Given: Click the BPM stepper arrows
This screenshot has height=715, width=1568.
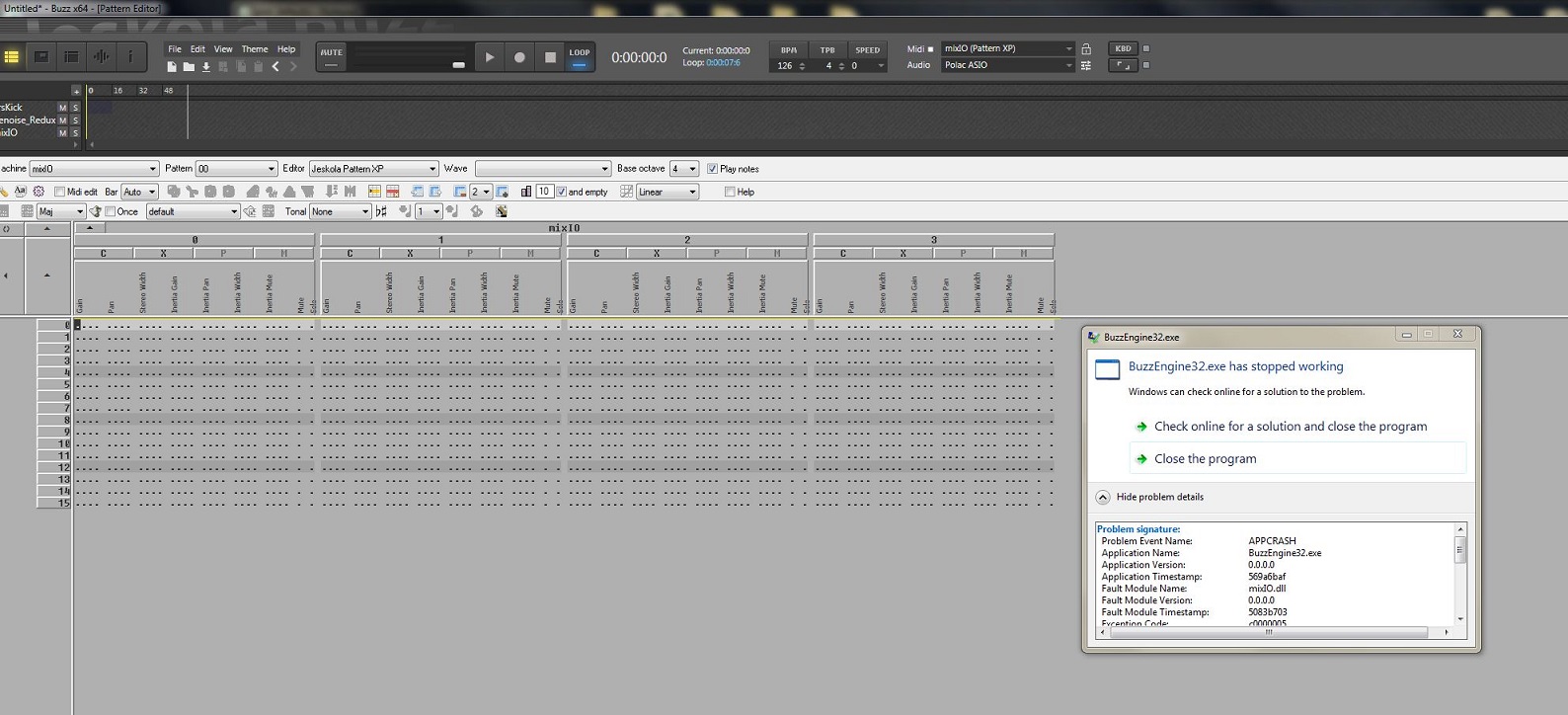Looking at the screenshot, I should (x=802, y=66).
